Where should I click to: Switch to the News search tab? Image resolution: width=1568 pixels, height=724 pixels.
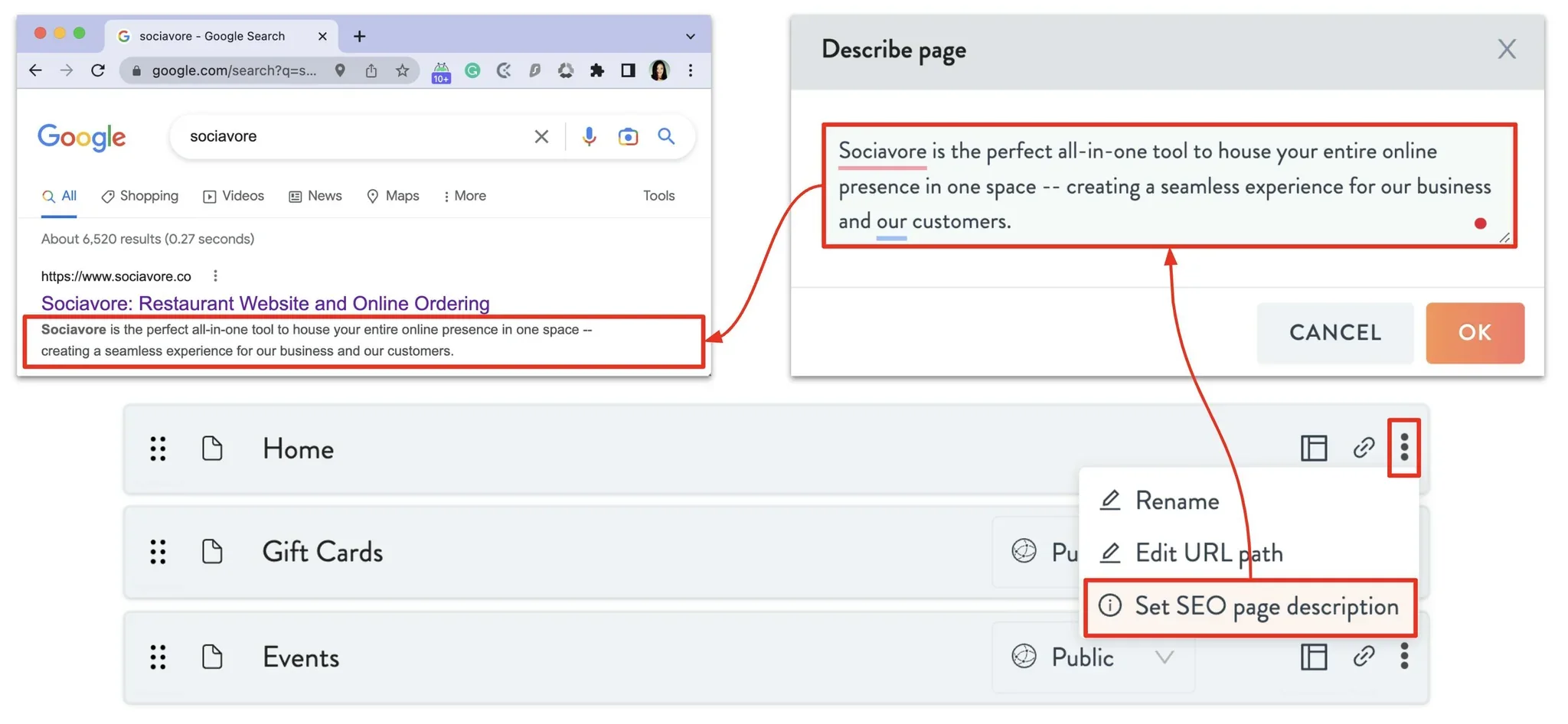coord(315,196)
